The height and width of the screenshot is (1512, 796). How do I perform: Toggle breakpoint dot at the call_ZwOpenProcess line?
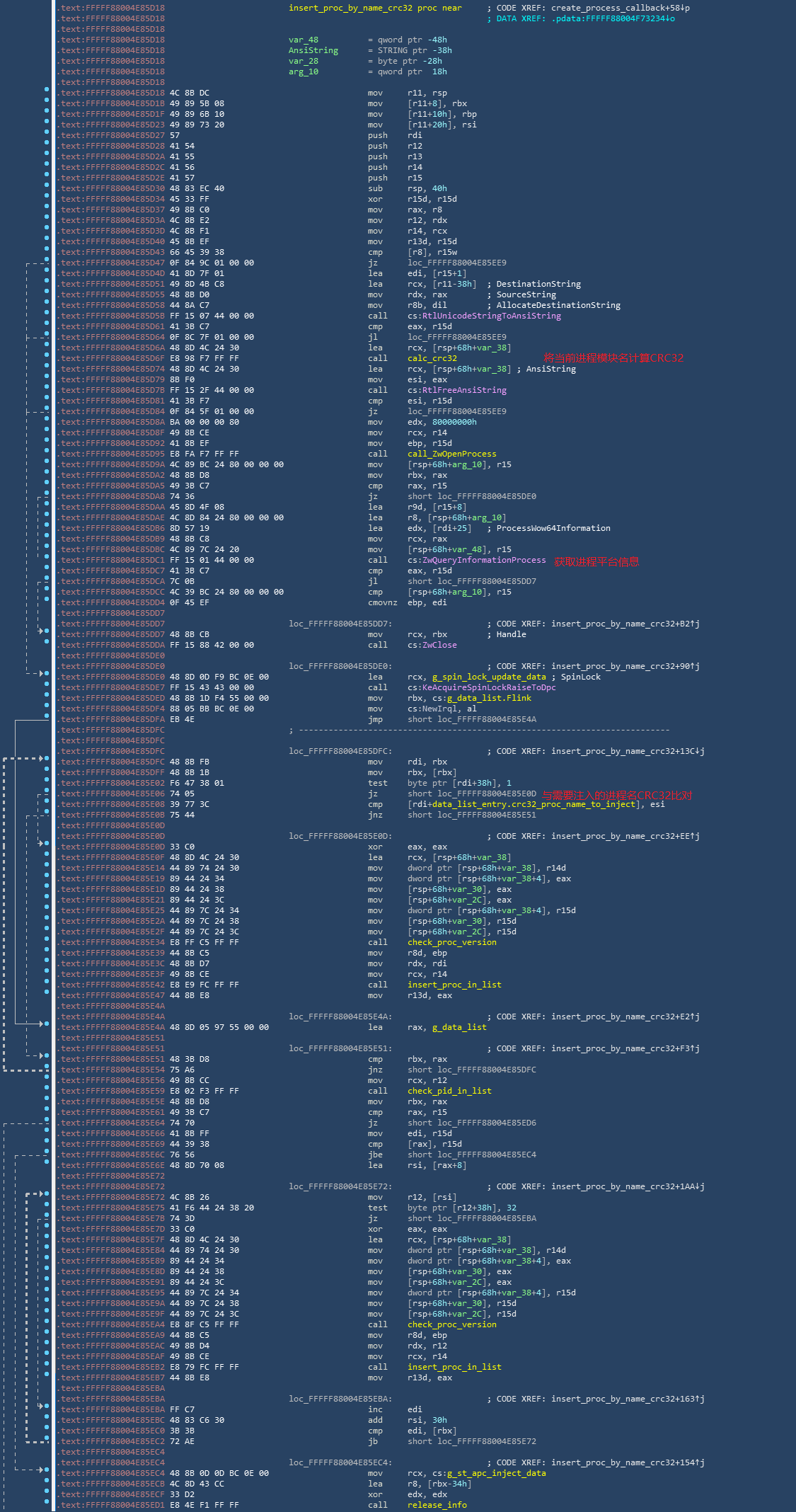(47, 454)
